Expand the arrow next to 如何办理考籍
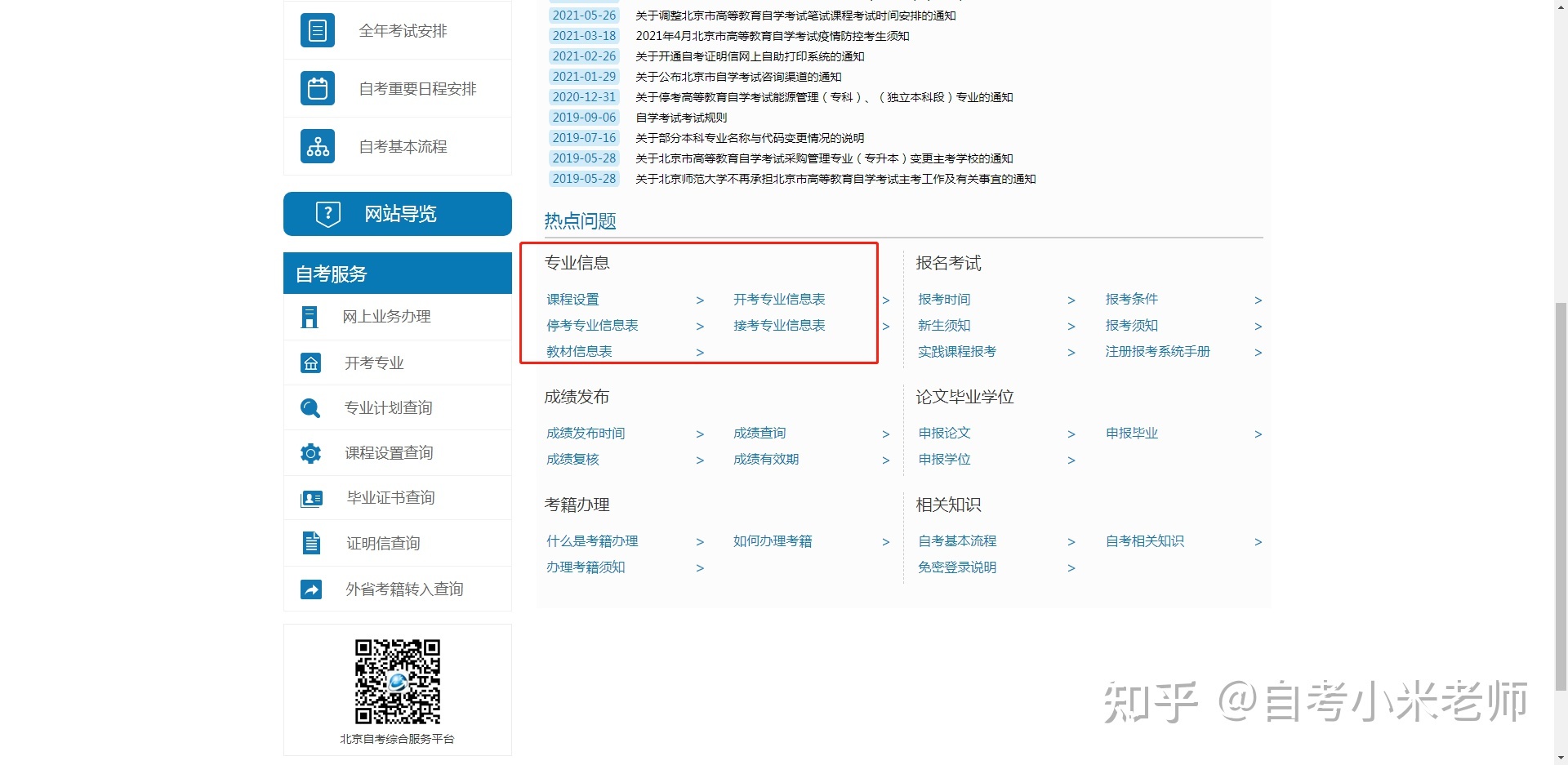1568x765 pixels. click(886, 542)
